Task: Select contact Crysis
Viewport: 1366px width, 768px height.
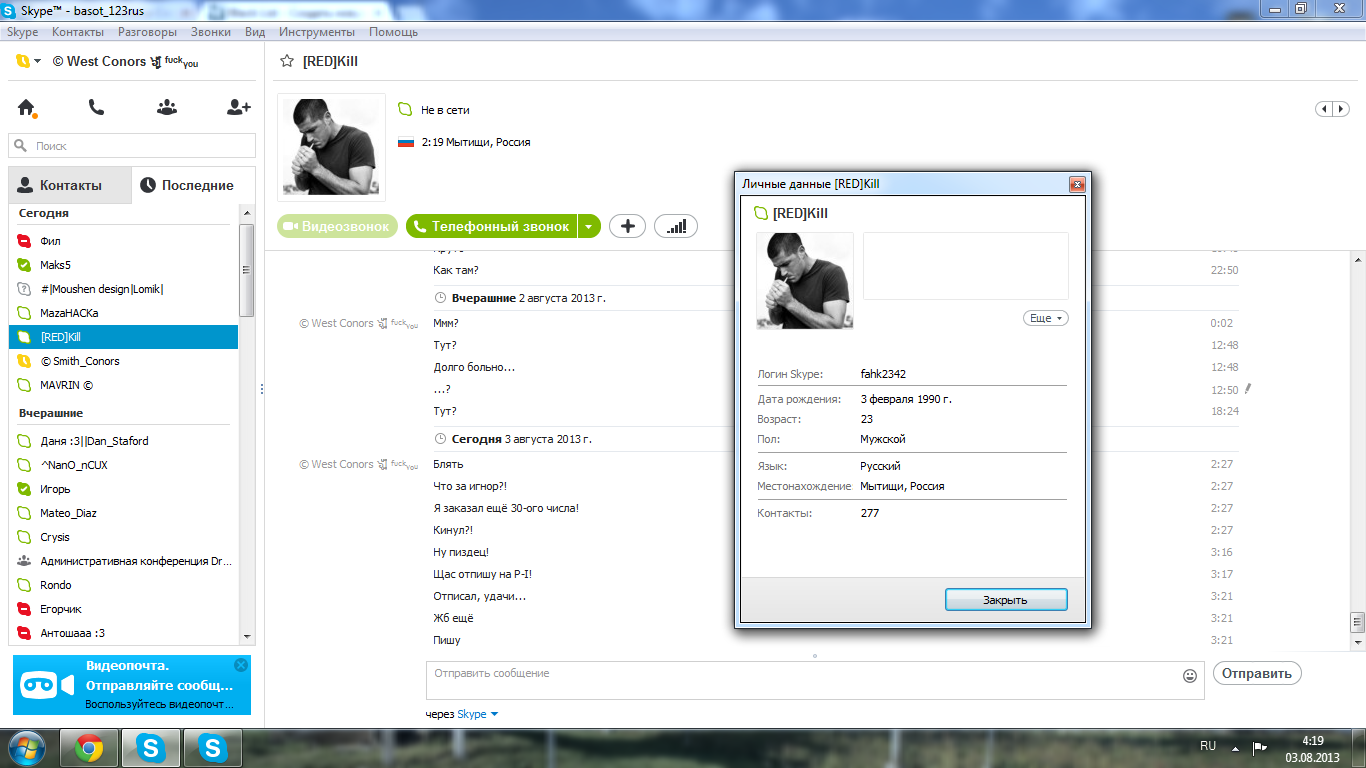Action: [124, 537]
